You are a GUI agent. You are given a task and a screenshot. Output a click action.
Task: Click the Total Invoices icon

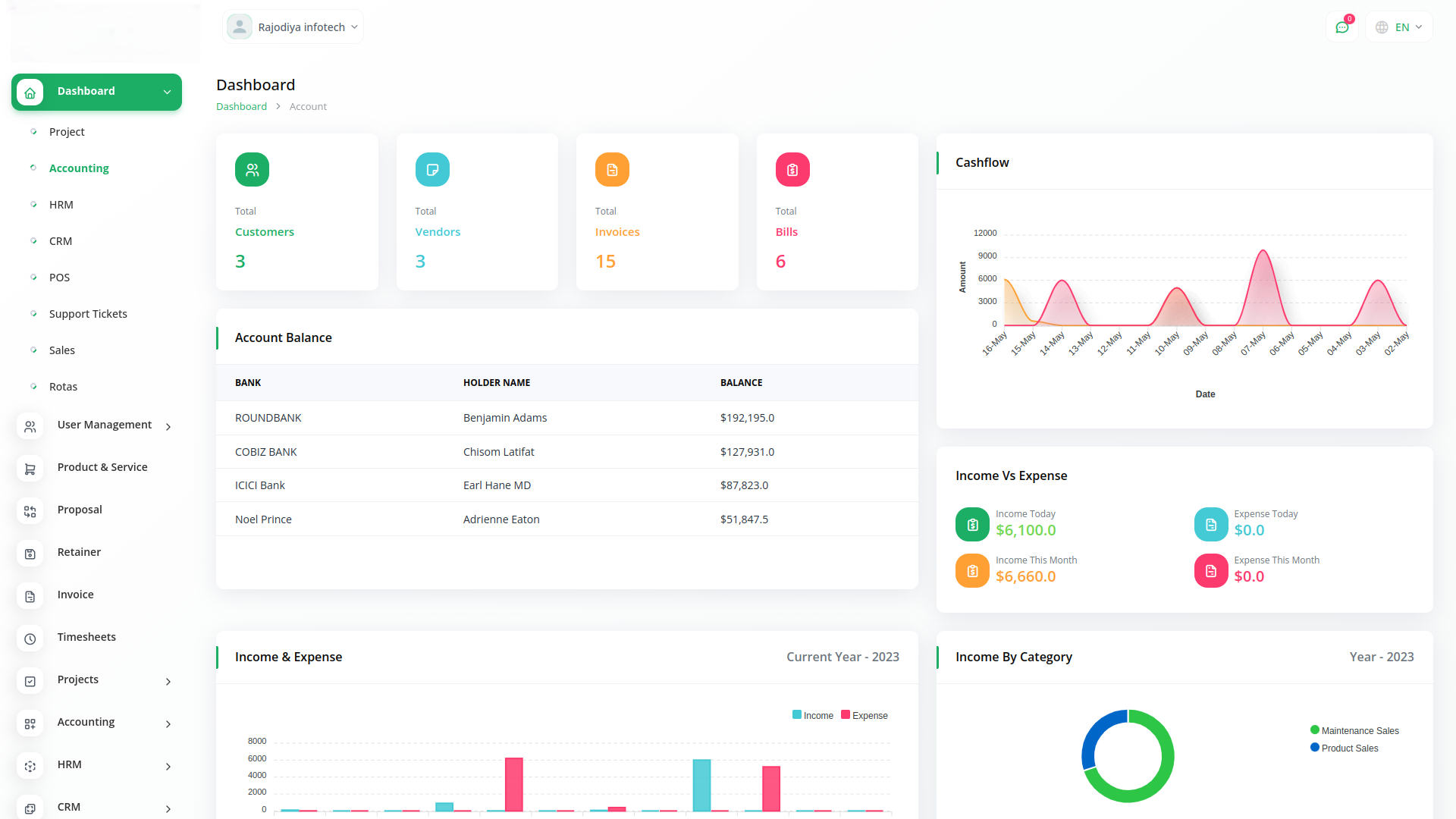(x=612, y=169)
